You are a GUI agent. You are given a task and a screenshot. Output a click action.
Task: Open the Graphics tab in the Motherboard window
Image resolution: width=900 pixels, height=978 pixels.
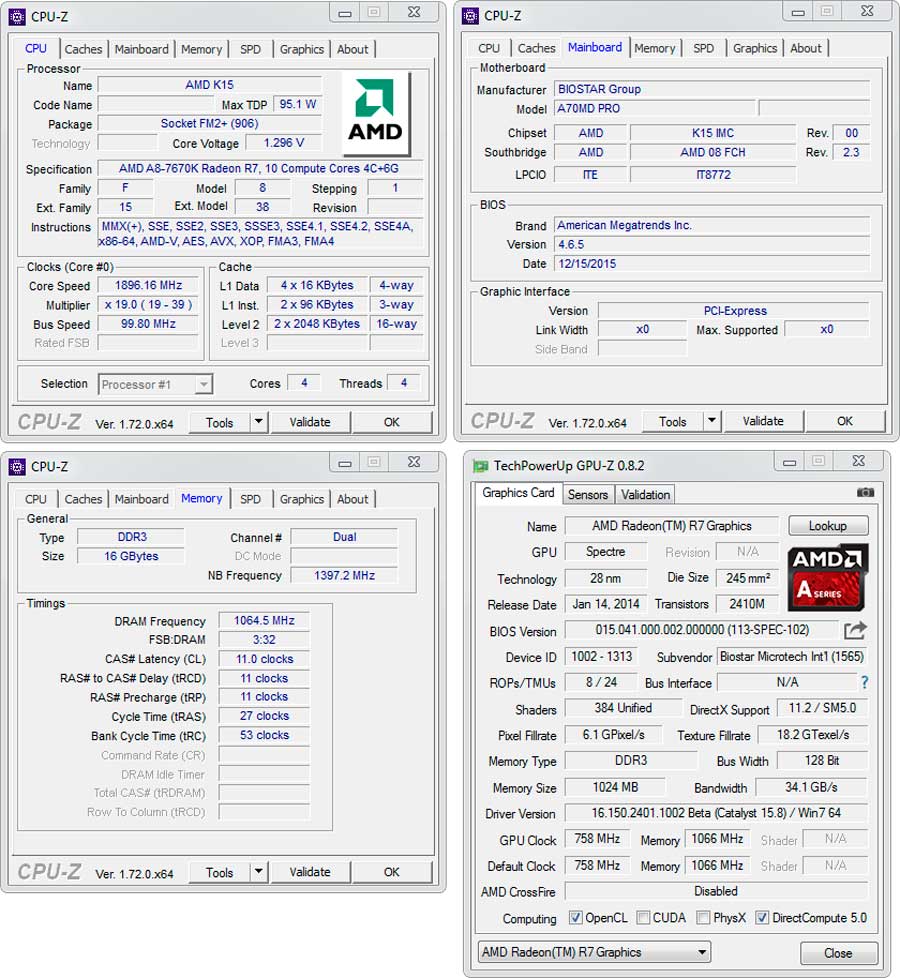click(x=755, y=48)
